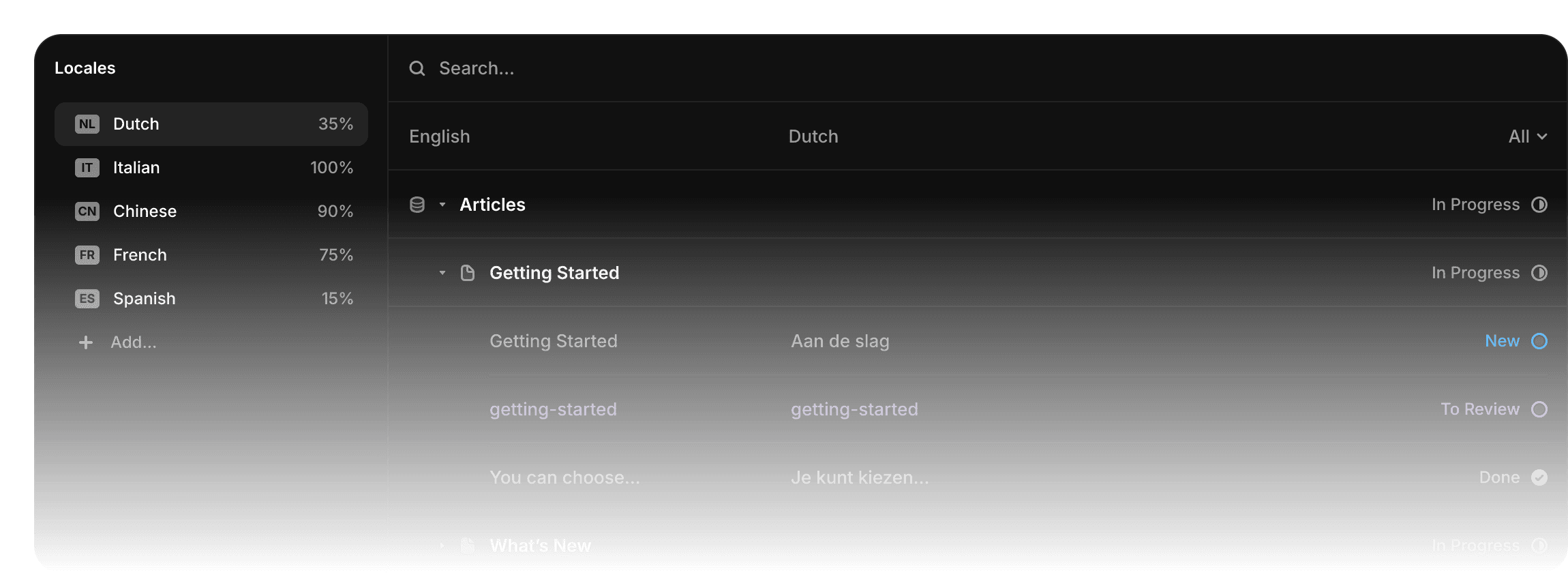Click the CN locale badge icon
The width and height of the screenshot is (1568, 573).
click(87, 211)
